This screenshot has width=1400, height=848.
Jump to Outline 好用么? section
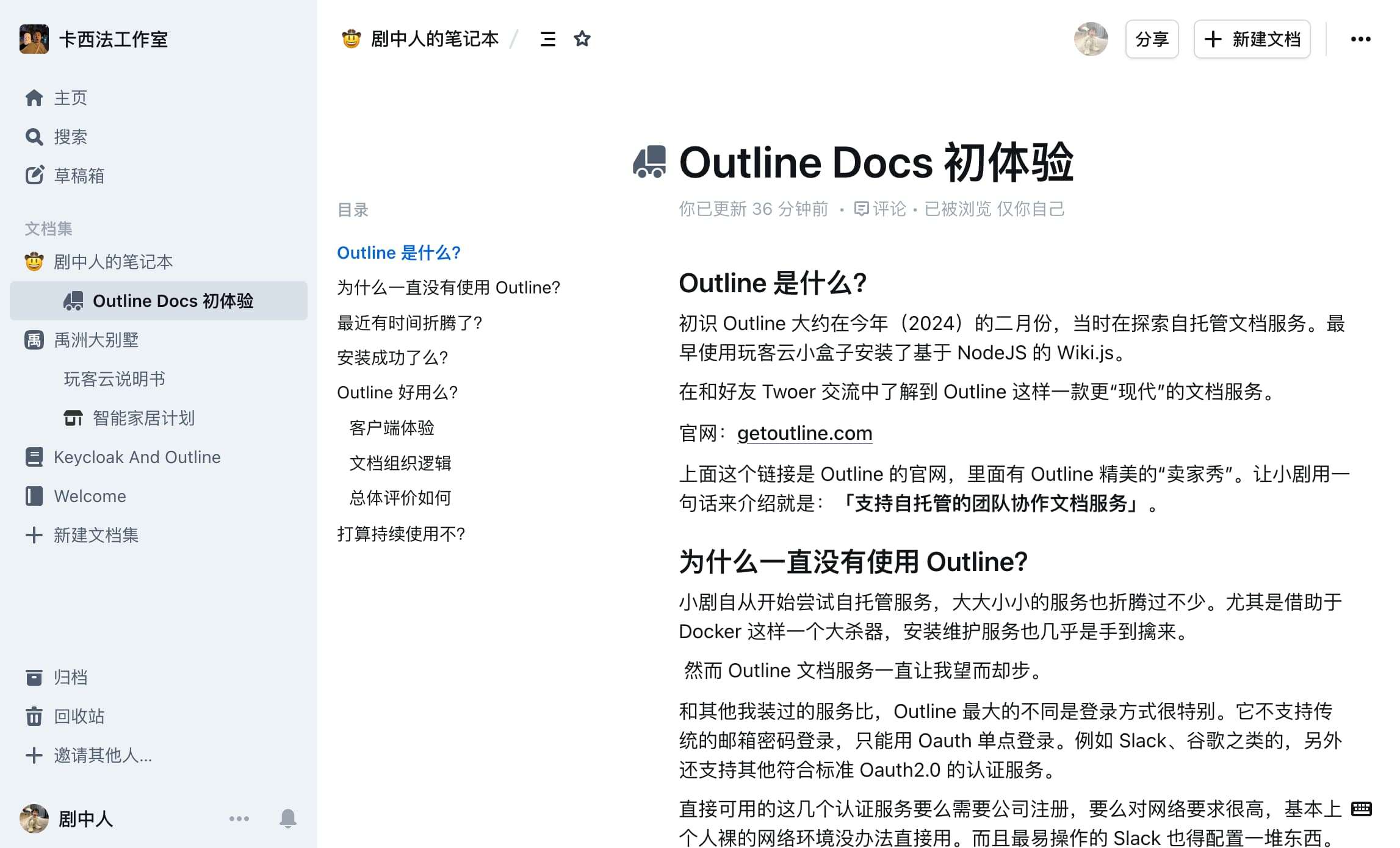[397, 392]
